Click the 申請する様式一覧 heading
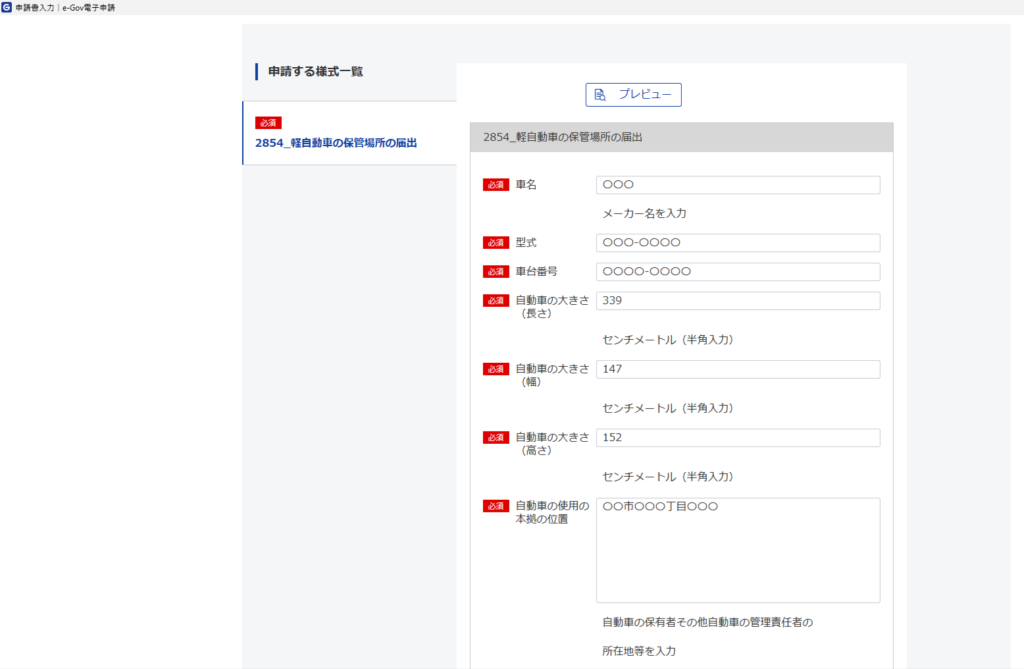Screen dimensions: 1024x669 315,72
